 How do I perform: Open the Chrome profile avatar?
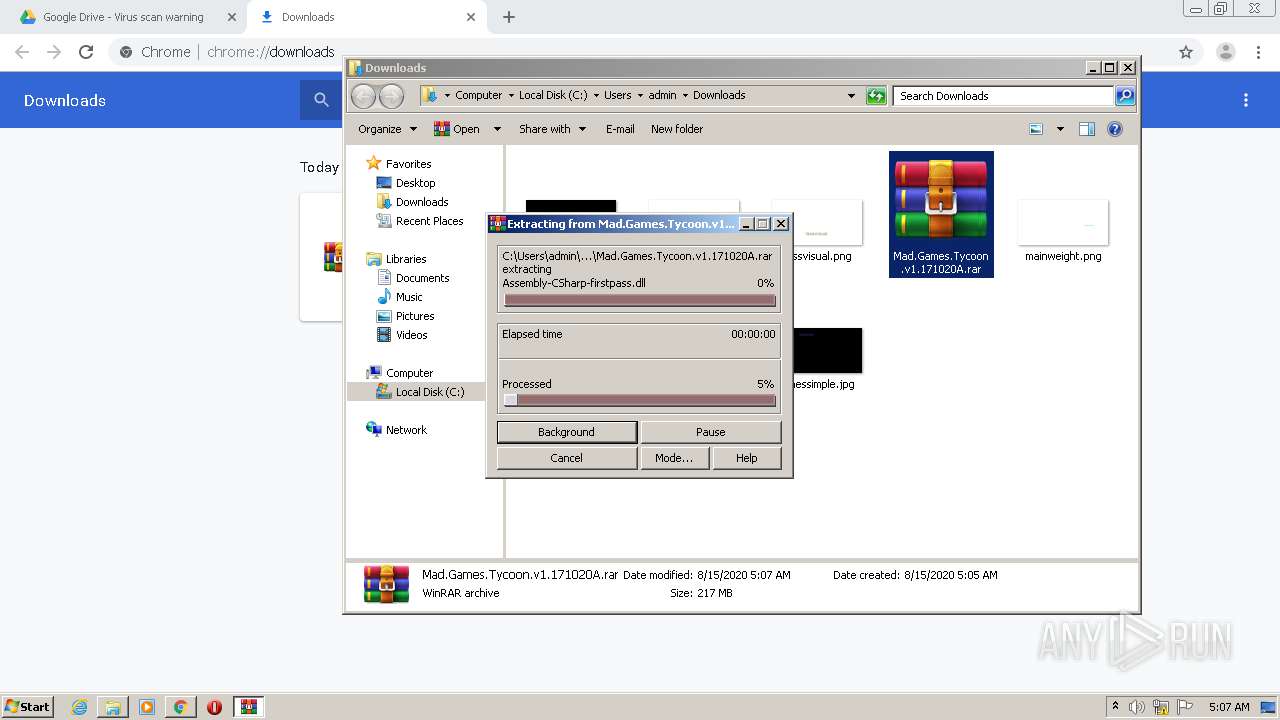coord(1225,52)
